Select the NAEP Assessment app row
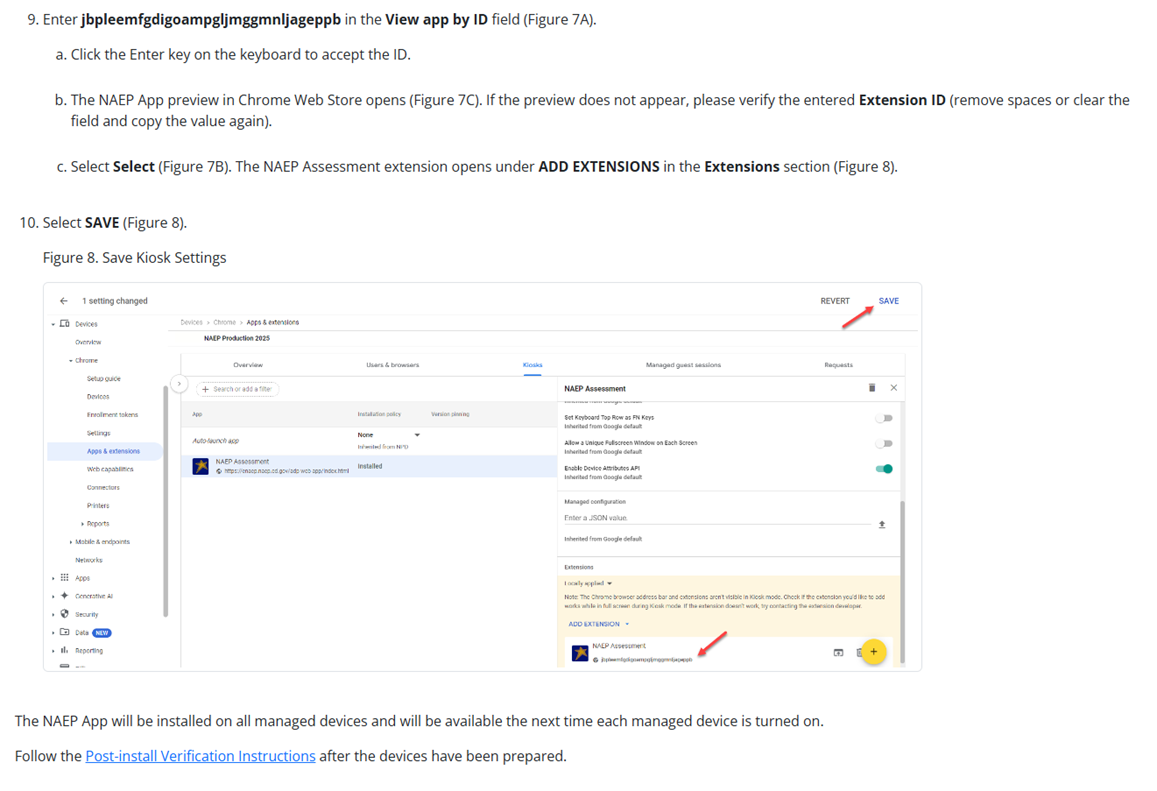This screenshot has height=791, width=1157. click(369, 466)
